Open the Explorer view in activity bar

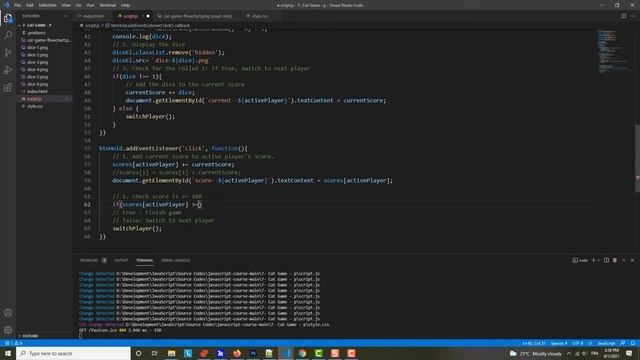pos(8,18)
